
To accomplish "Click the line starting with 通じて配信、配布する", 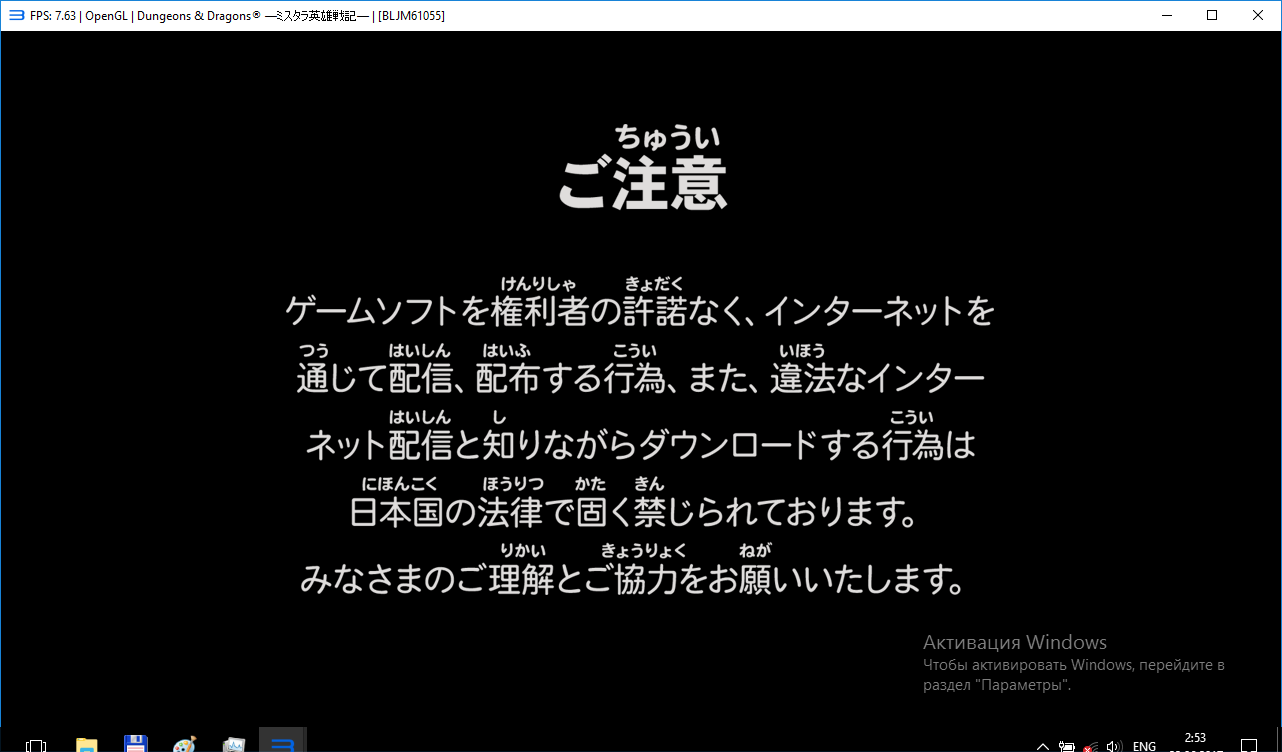I will [x=640, y=379].
